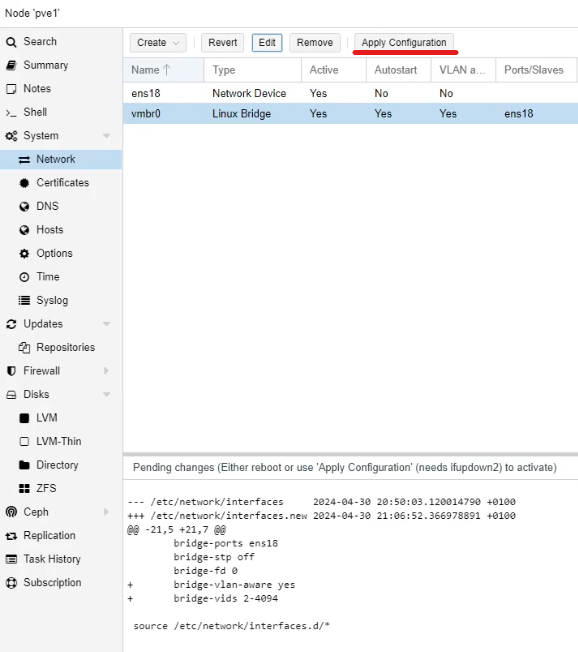Collapse the Updates section arrow

(x=106, y=324)
